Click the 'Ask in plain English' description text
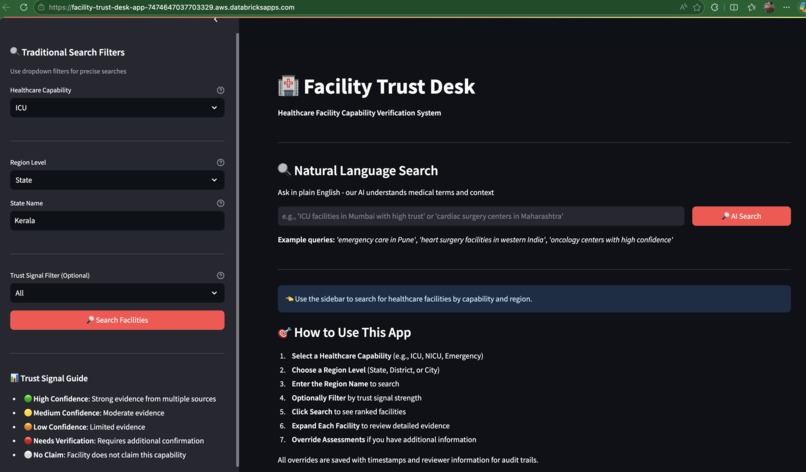This screenshot has height=472, width=806. (x=386, y=192)
